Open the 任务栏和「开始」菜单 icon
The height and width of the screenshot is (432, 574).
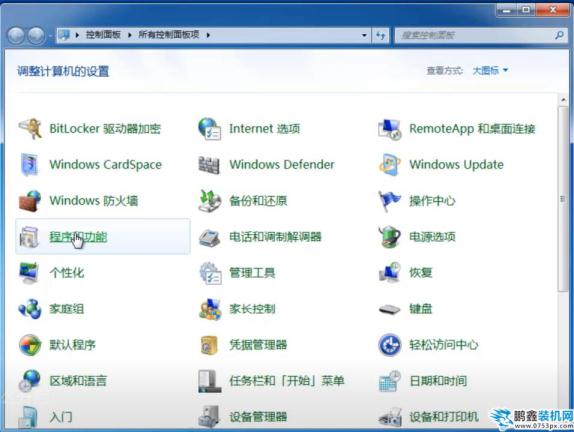209,381
